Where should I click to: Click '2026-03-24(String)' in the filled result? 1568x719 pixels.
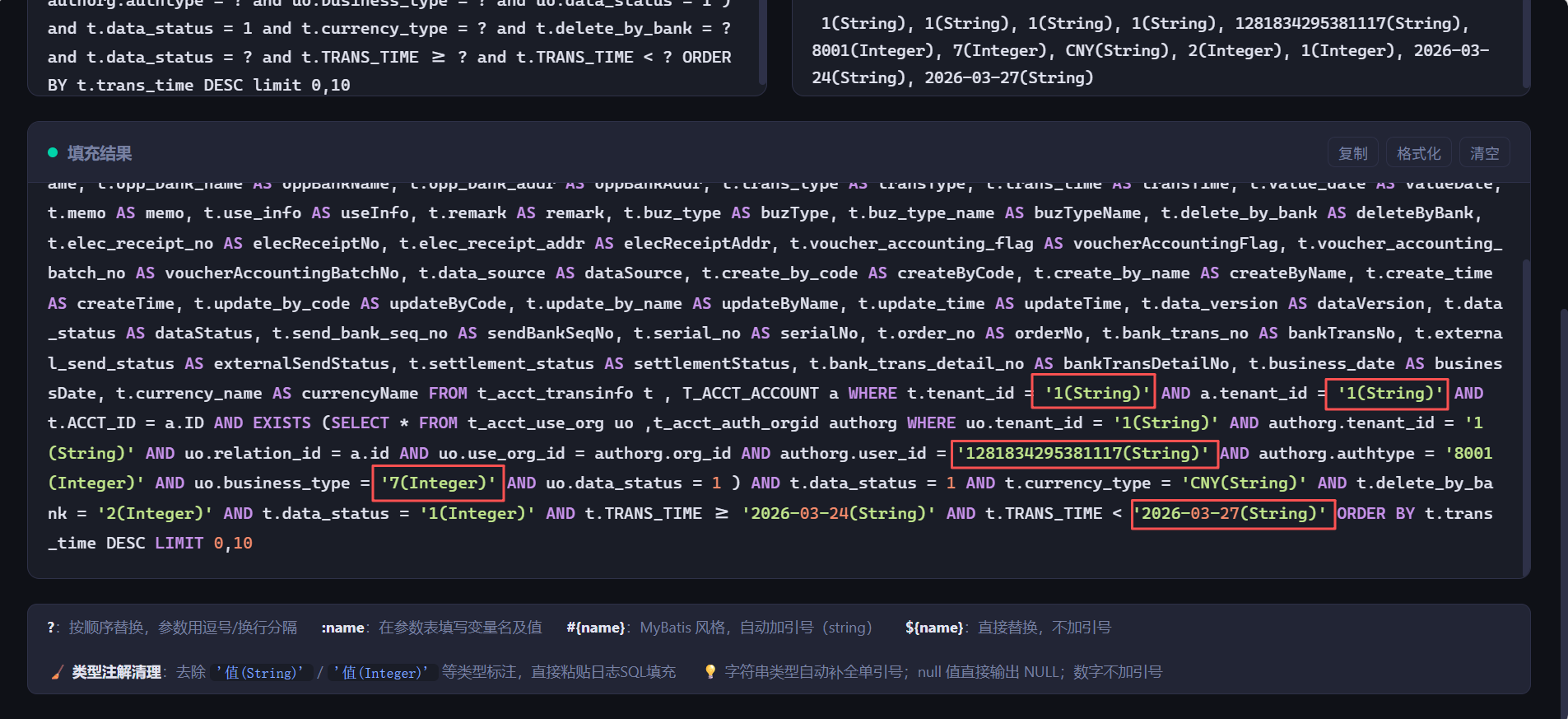[x=839, y=514]
